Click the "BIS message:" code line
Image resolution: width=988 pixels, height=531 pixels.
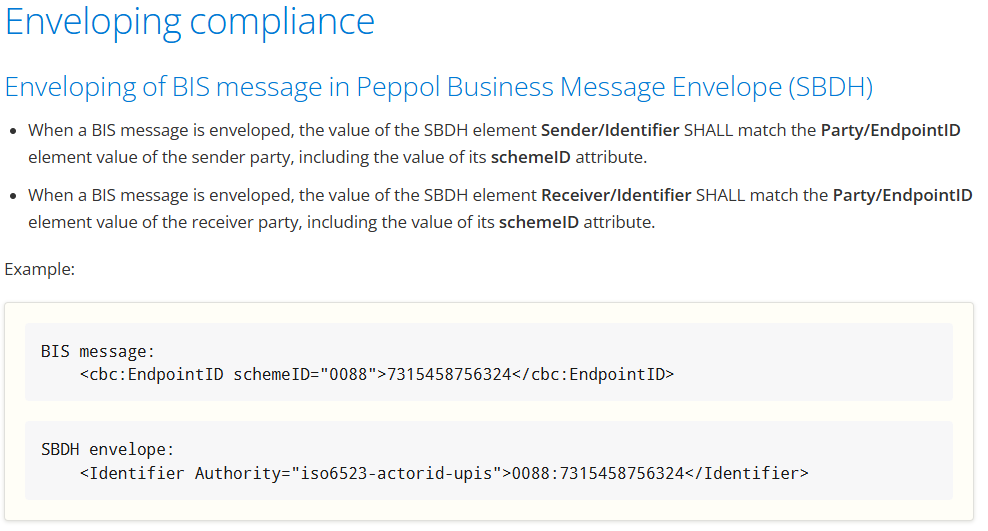pos(98,351)
